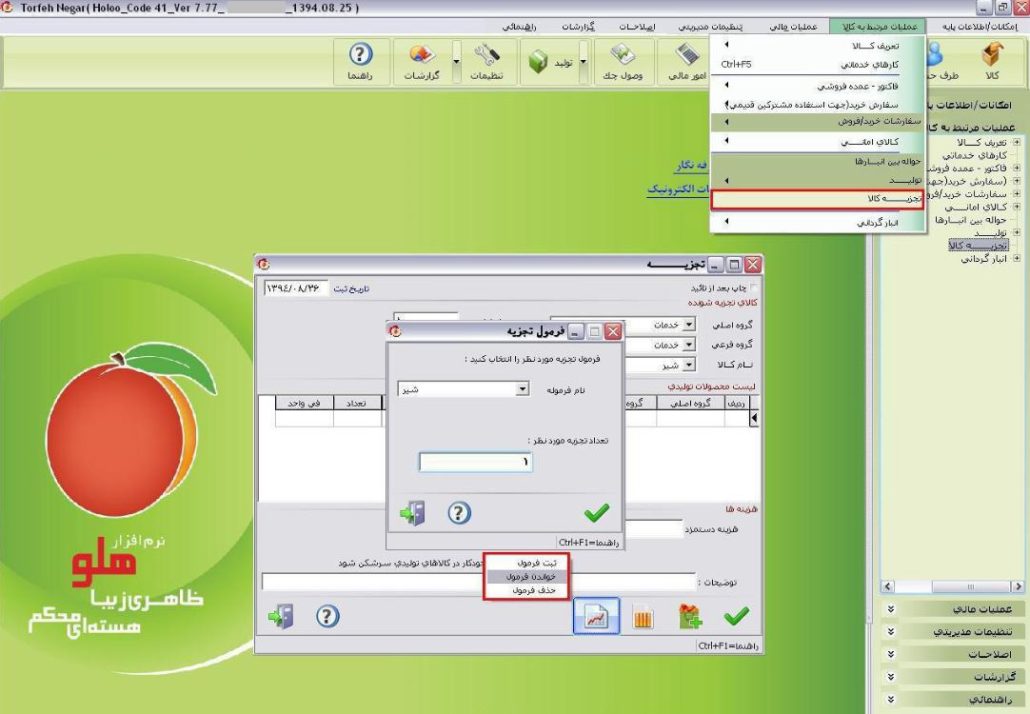Image resolution: width=1030 pixels, height=714 pixels.
Task: Open the نام فرموله dropdown
Action: (x=522, y=389)
